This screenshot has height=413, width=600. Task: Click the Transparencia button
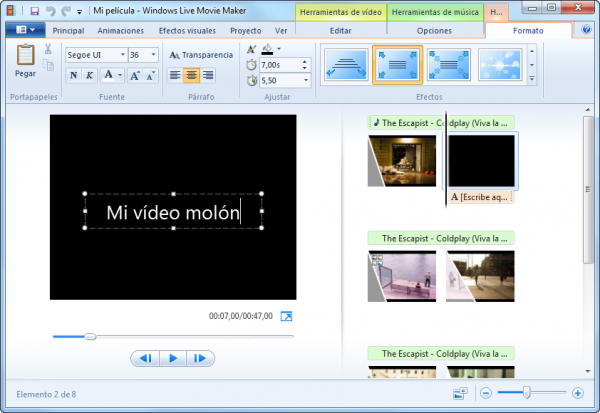[x=201, y=55]
